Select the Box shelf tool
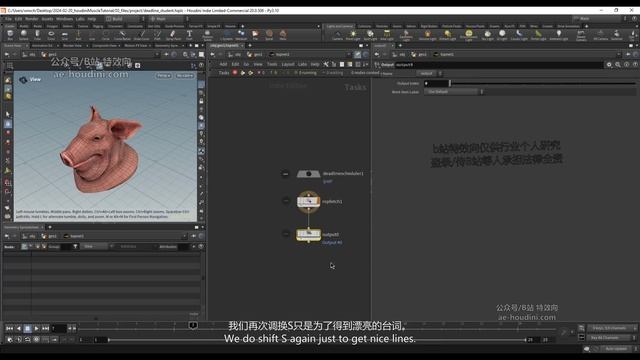 tap(10, 35)
